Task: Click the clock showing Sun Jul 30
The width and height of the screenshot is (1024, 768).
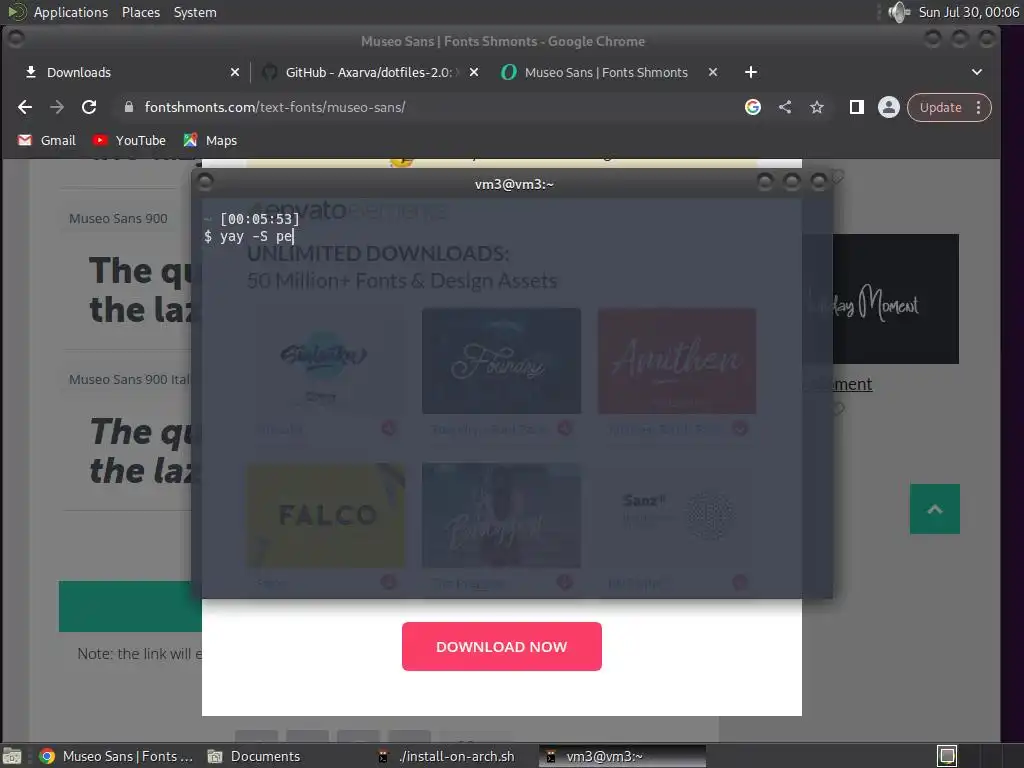Action: pyautogui.click(x=968, y=12)
